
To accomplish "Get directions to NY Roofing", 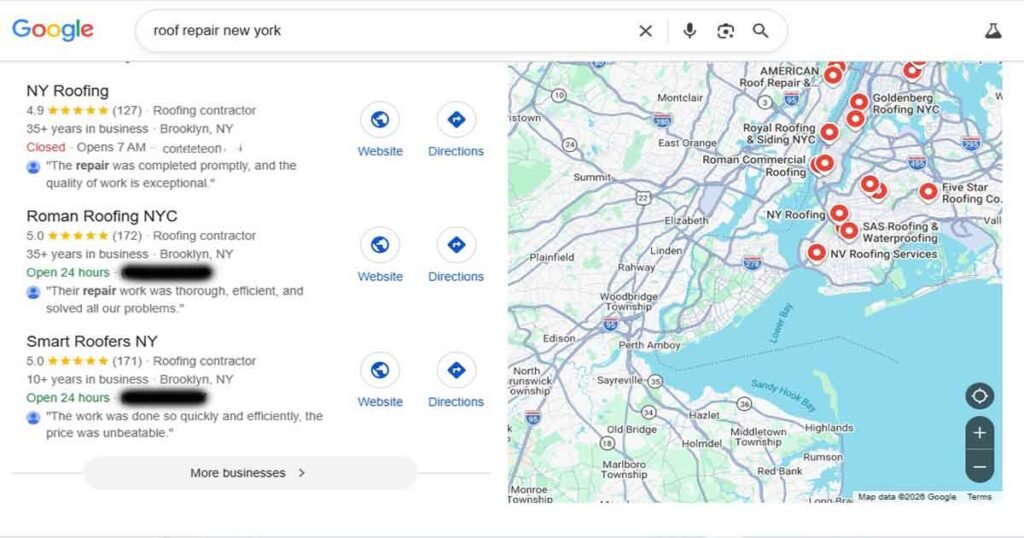I will pyautogui.click(x=456, y=119).
